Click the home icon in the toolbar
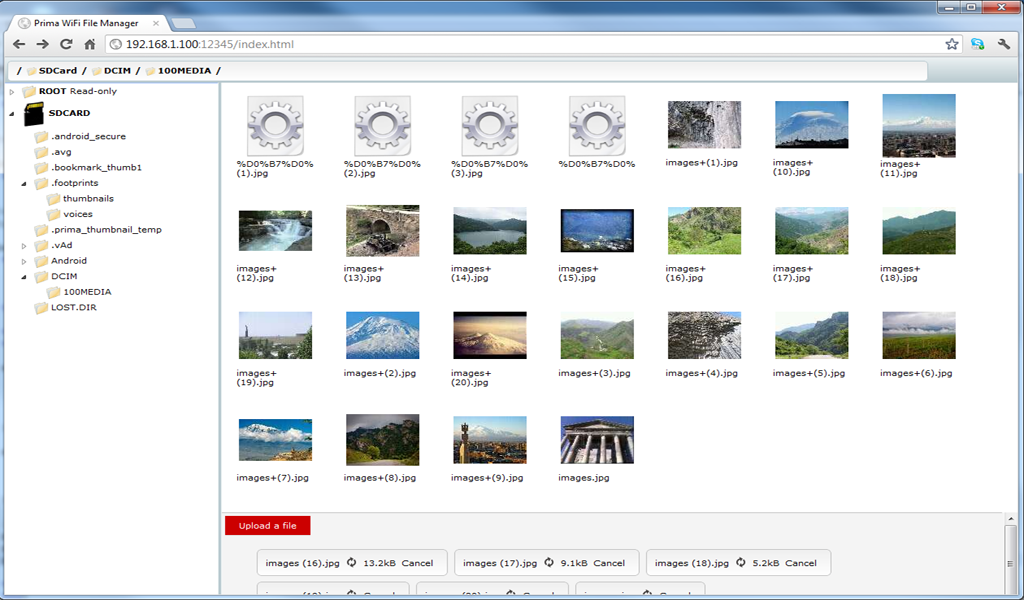This screenshot has width=1024, height=600. tap(89, 44)
